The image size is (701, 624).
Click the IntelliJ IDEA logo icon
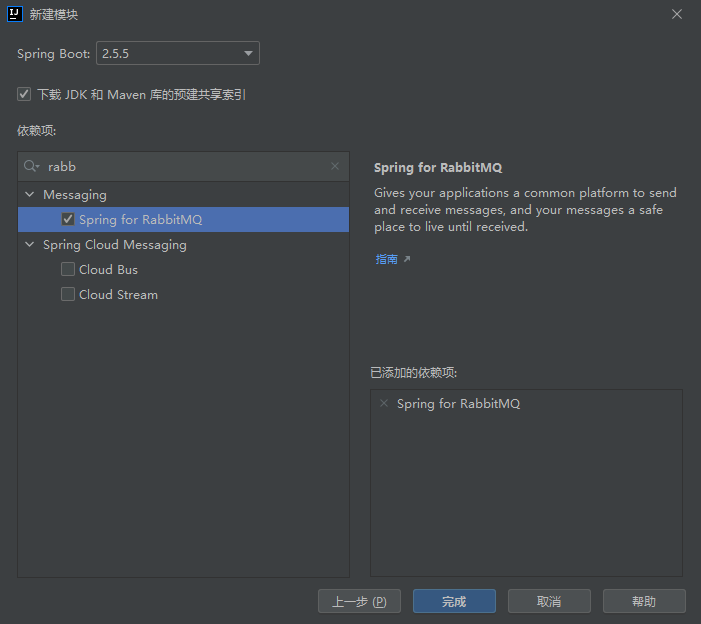(15, 14)
